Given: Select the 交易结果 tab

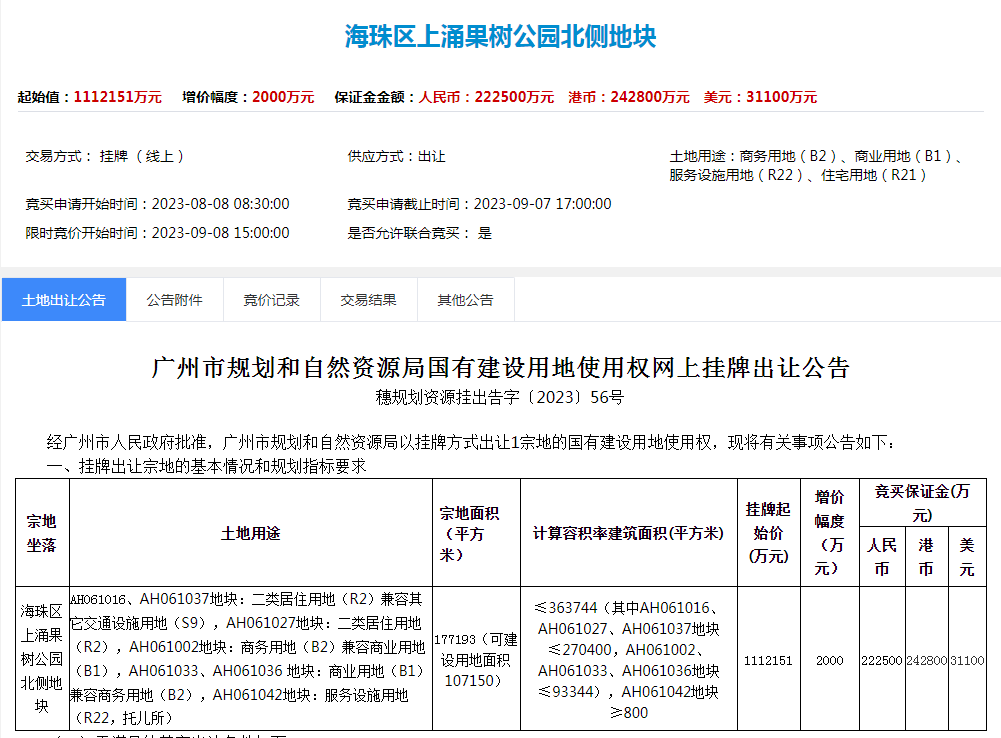Looking at the screenshot, I should pos(368,299).
